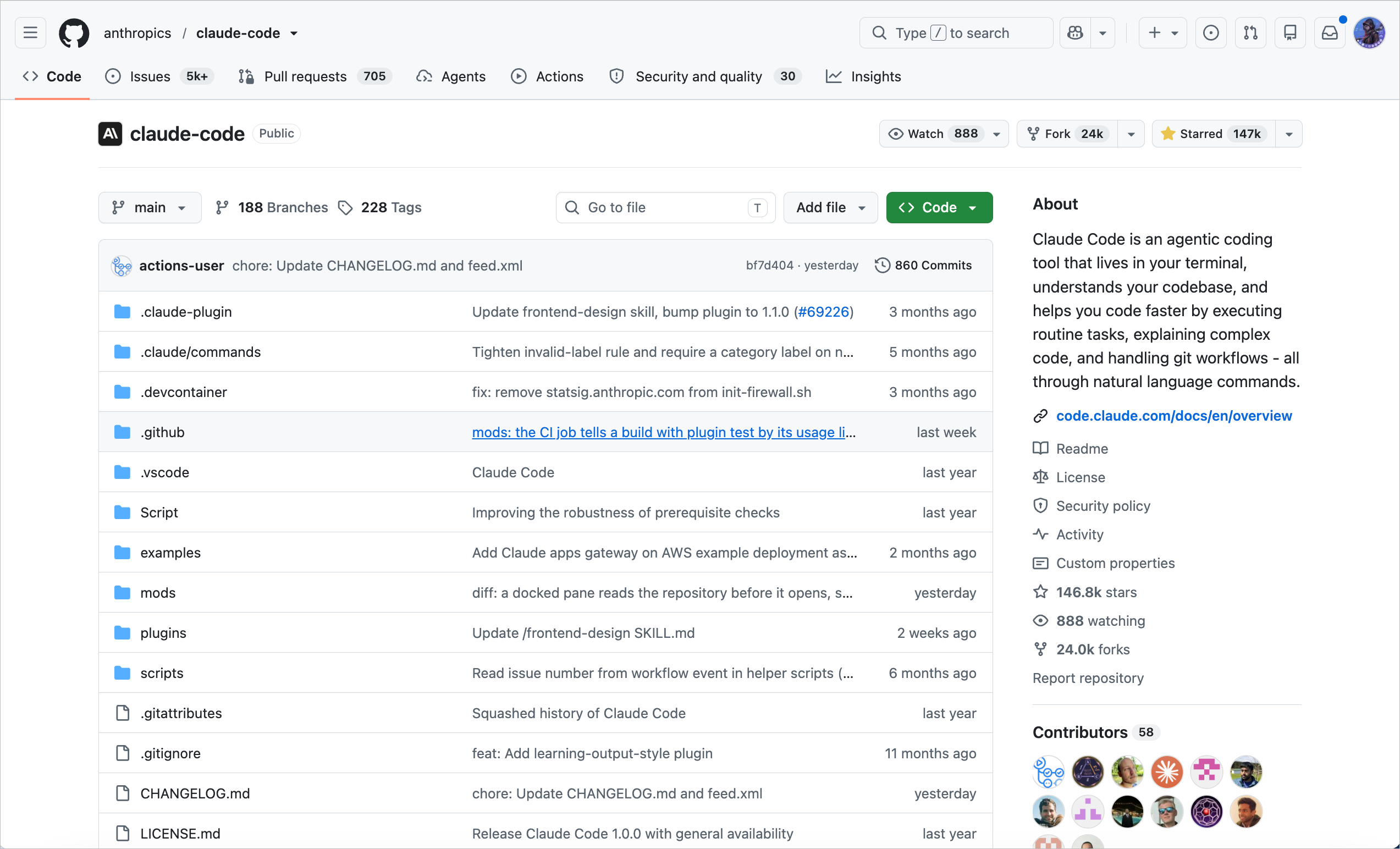Expand the repository switcher caret beside claude-code

(x=294, y=34)
